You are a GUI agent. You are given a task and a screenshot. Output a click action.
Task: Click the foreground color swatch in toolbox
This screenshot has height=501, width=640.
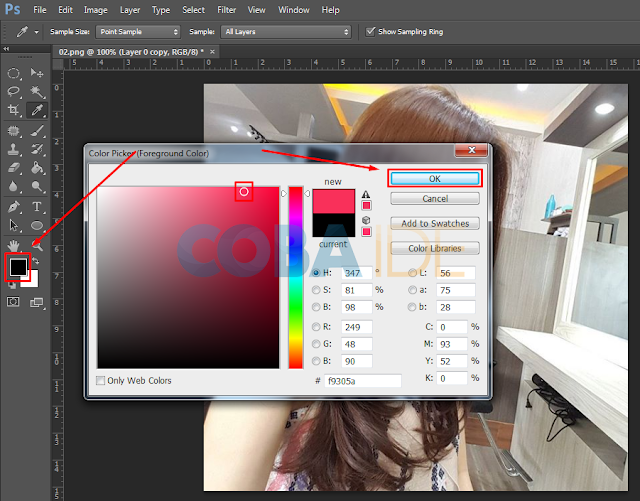(x=18, y=267)
